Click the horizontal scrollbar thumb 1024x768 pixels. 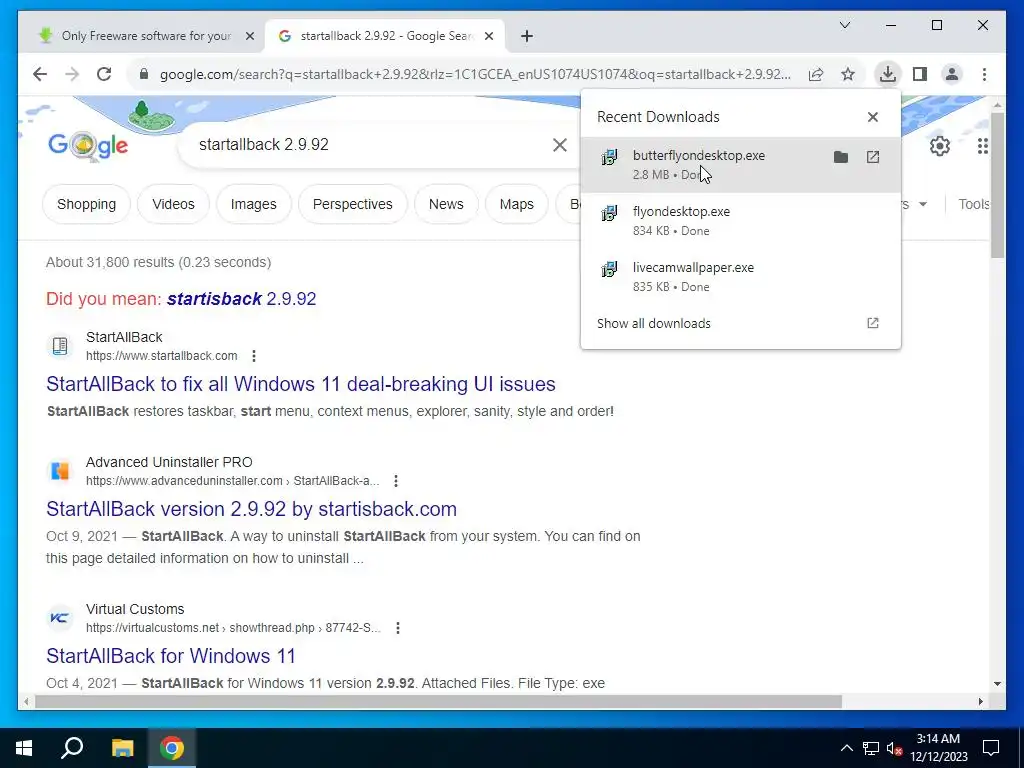[438, 702]
